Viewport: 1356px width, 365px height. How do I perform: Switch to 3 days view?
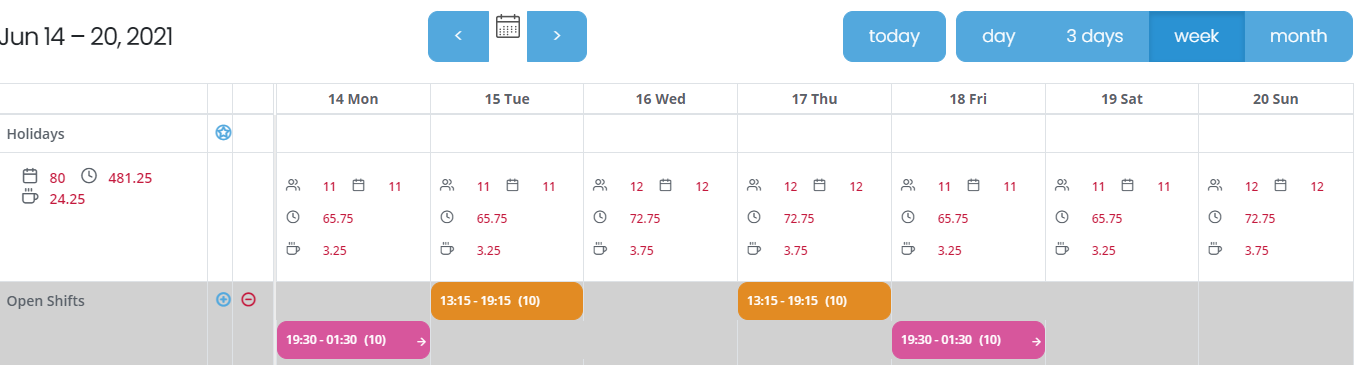pos(1094,36)
